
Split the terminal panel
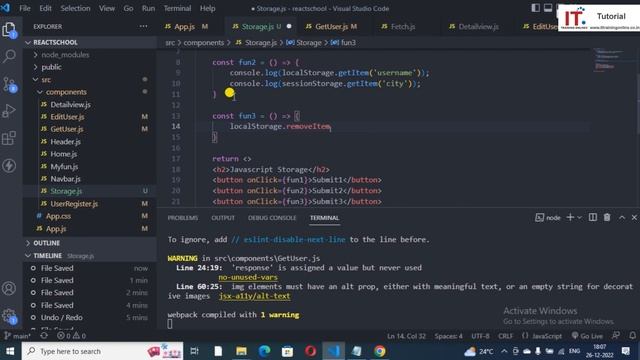pyautogui.click(x=593, y=218)
